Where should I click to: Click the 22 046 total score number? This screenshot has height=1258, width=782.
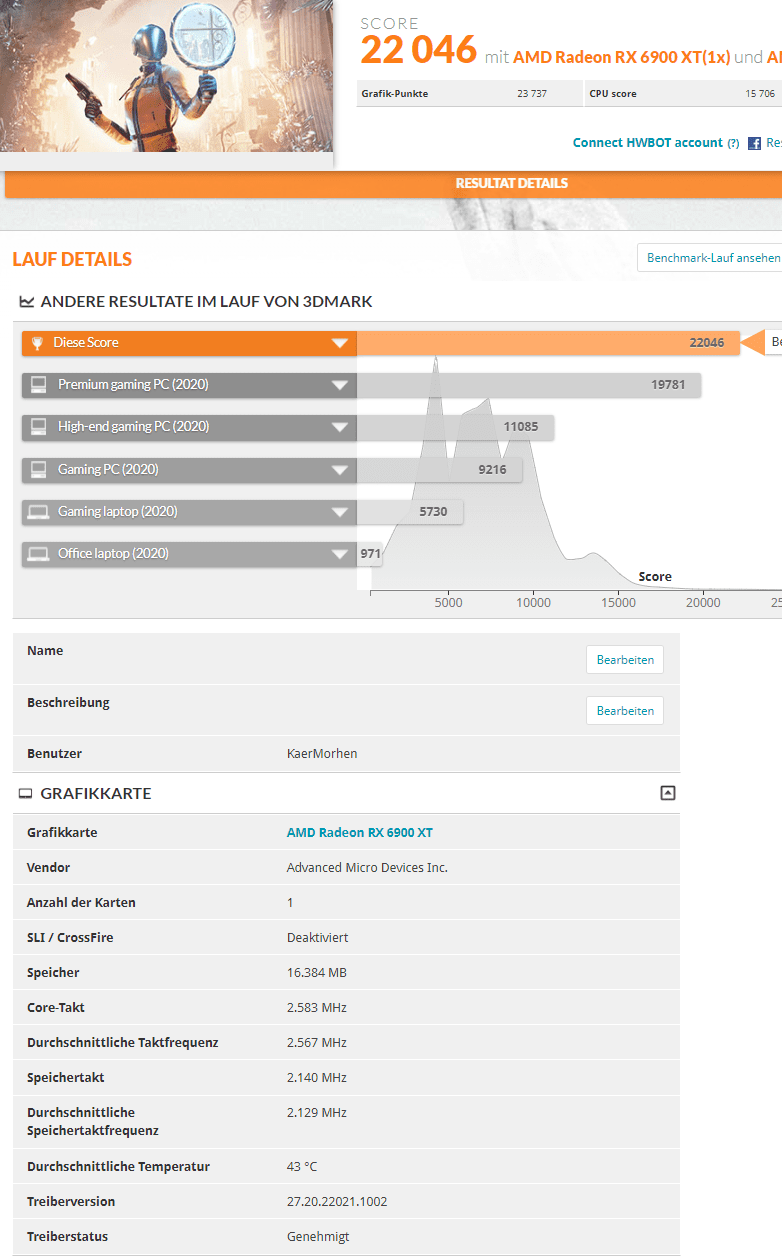(x=418, y=50)
